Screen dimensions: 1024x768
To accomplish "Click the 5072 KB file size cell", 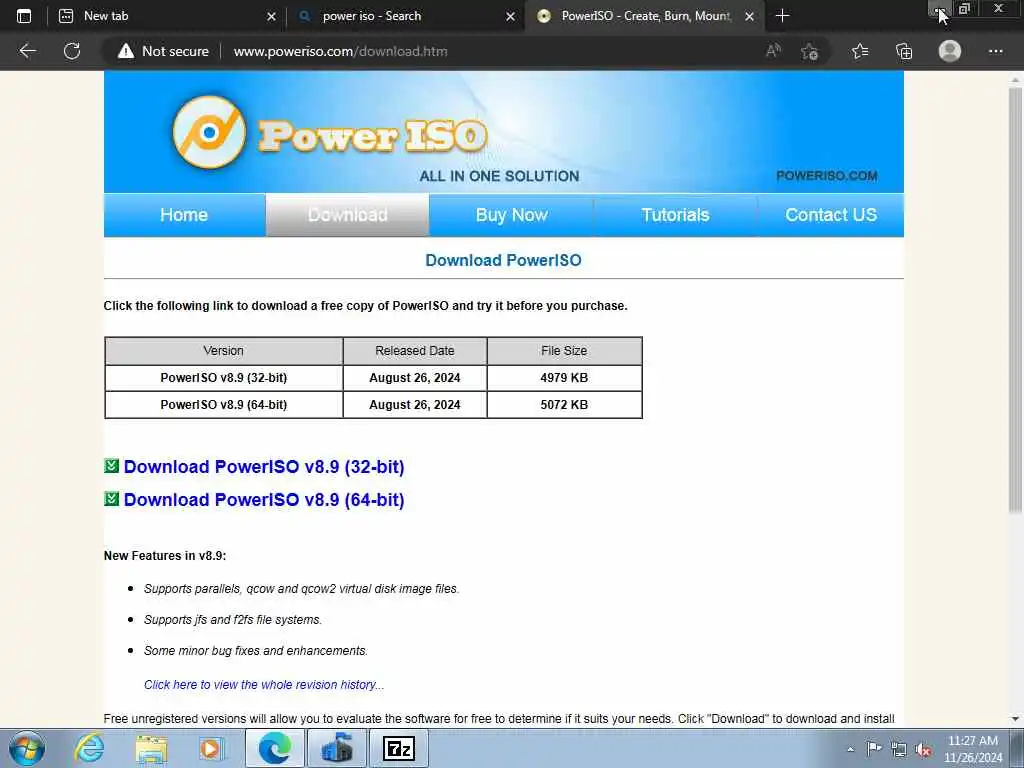I will [564, 405].
